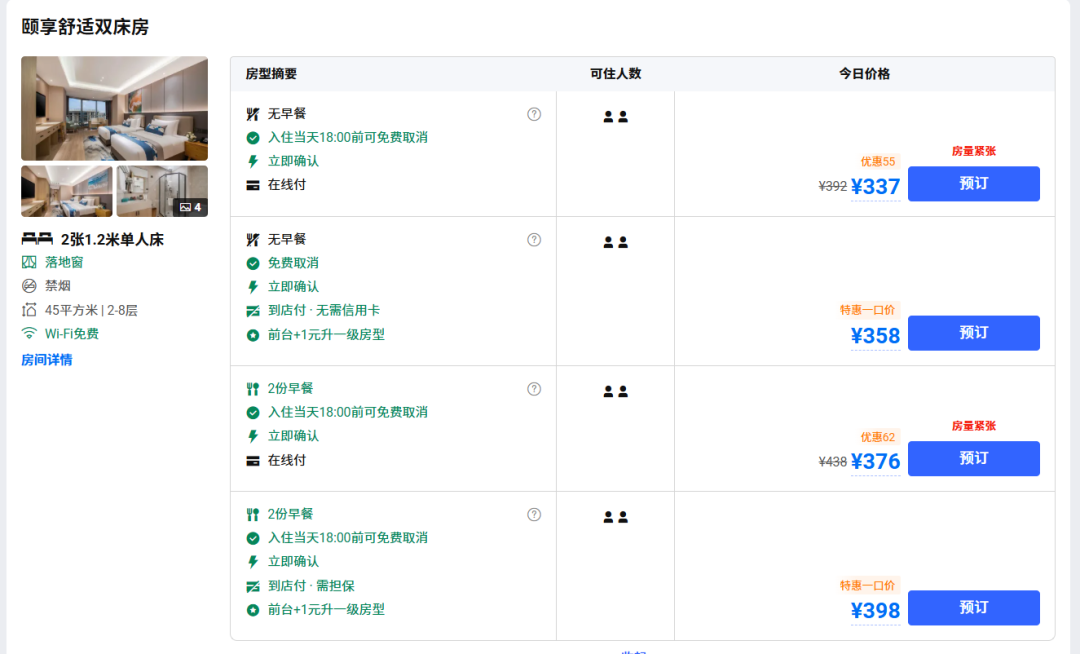Click the 落地窗 window icon
The height and width of the screenshot is (654, 1080).
[29, 262]
